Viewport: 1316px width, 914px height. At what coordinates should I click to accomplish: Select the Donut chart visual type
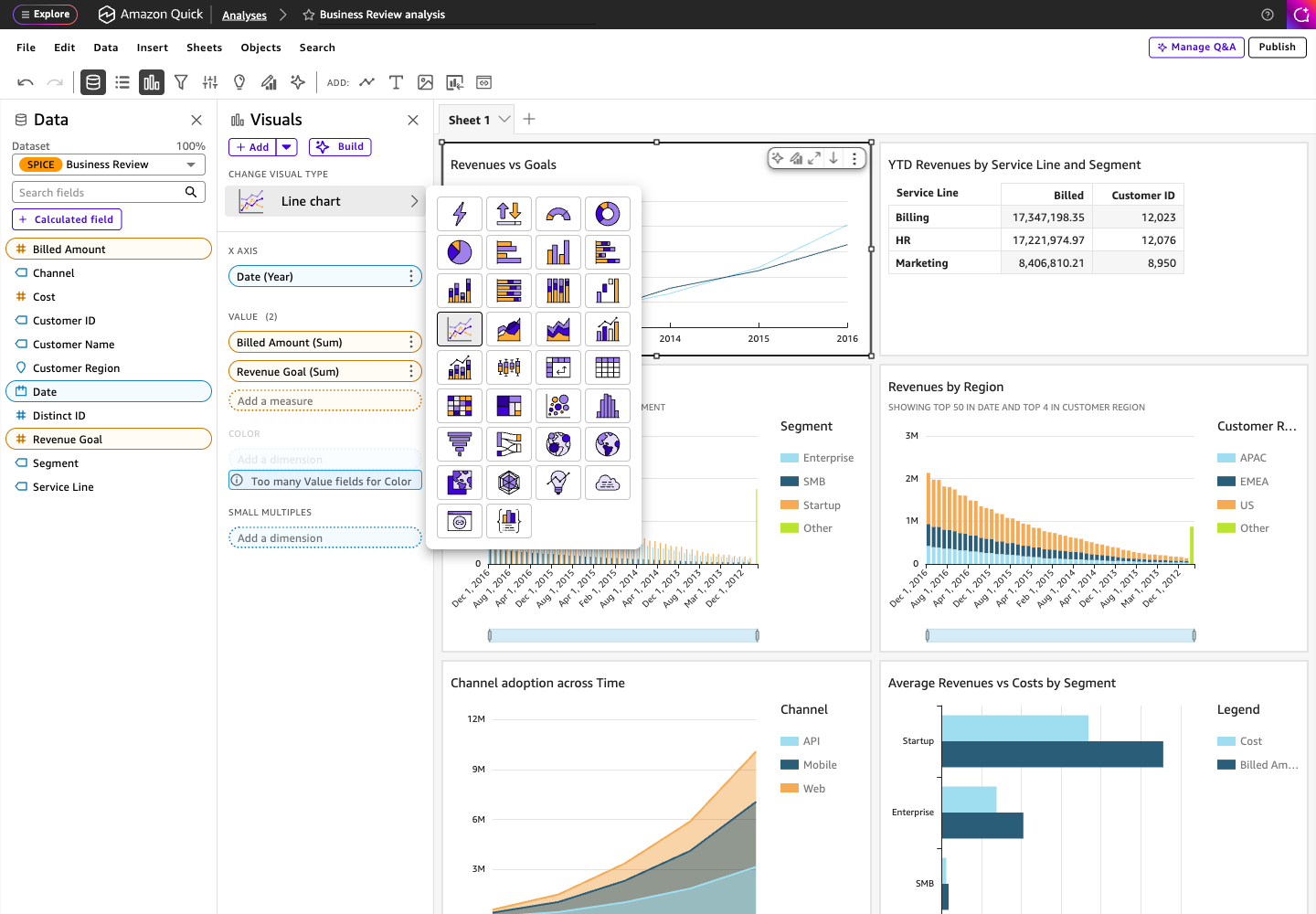tap(608, 214)
